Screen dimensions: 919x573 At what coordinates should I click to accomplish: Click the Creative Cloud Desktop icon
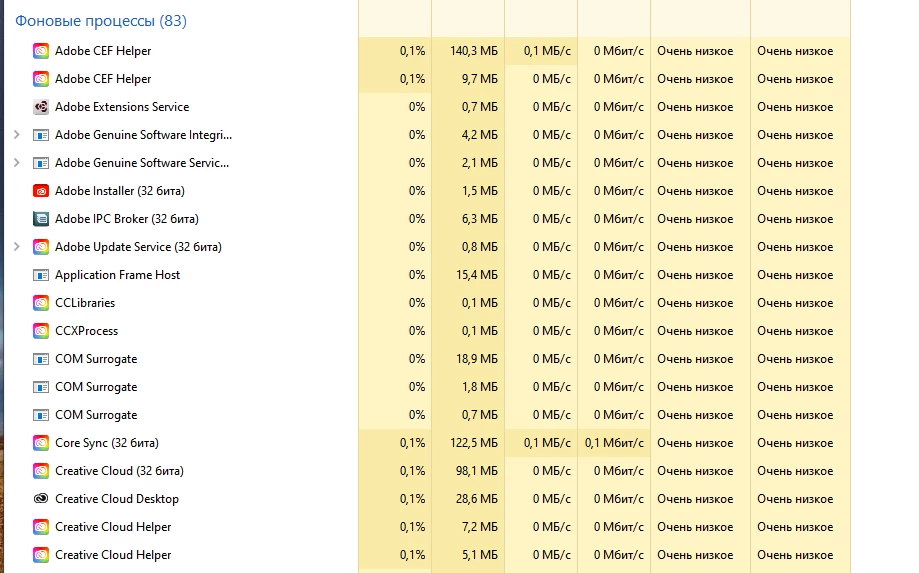(40, 499)
